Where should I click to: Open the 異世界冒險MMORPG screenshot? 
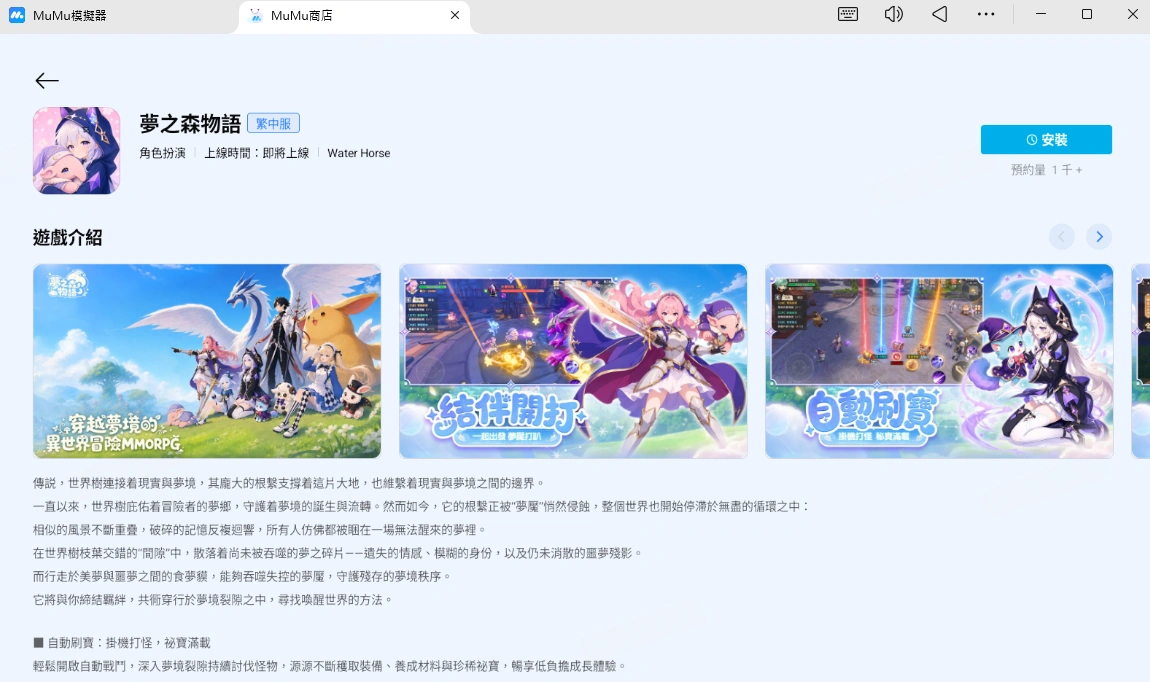click(207, 361)
